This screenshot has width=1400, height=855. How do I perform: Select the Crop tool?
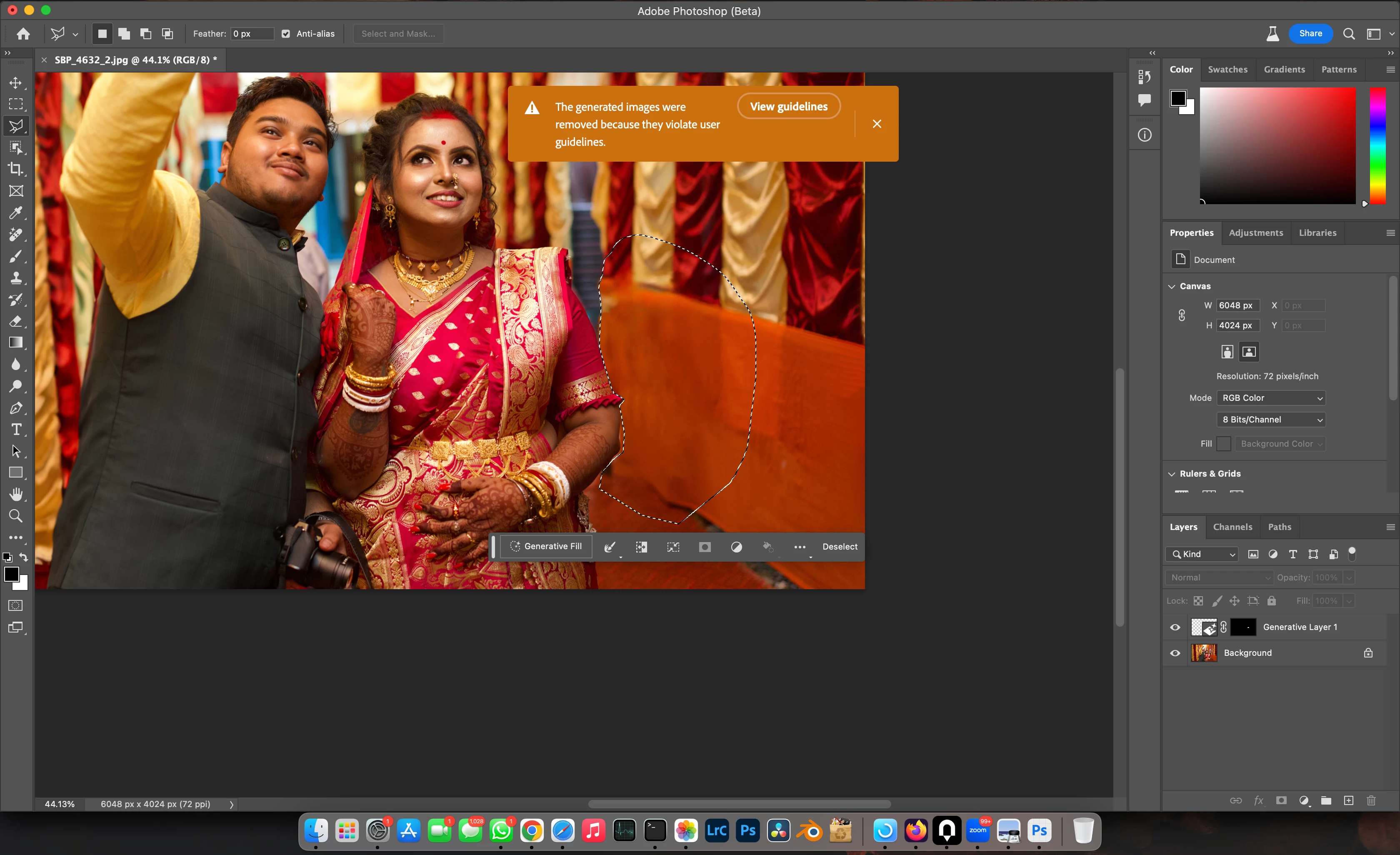tap(16, 169)
